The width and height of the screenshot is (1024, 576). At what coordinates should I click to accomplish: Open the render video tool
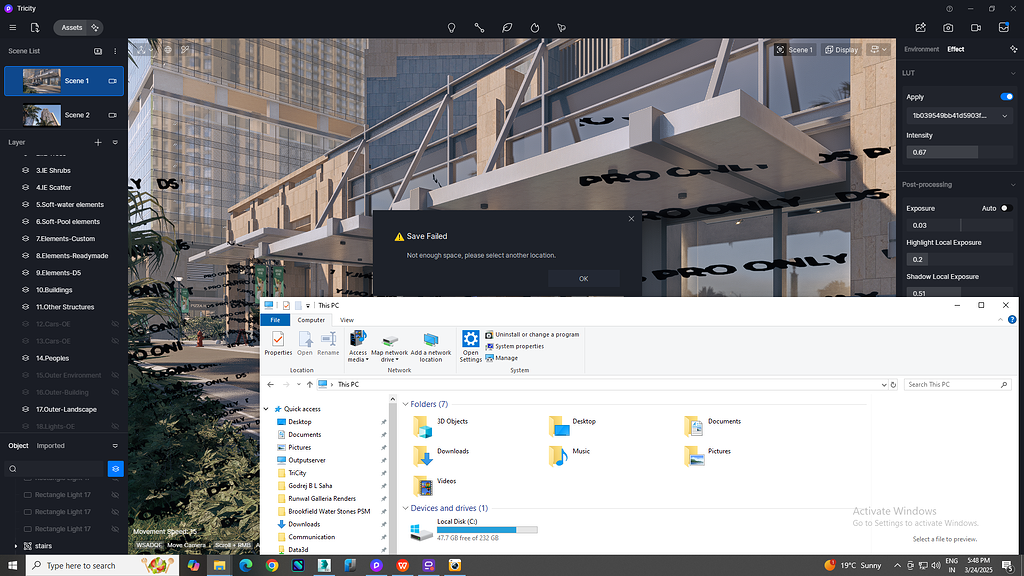(x=976, y=28)
